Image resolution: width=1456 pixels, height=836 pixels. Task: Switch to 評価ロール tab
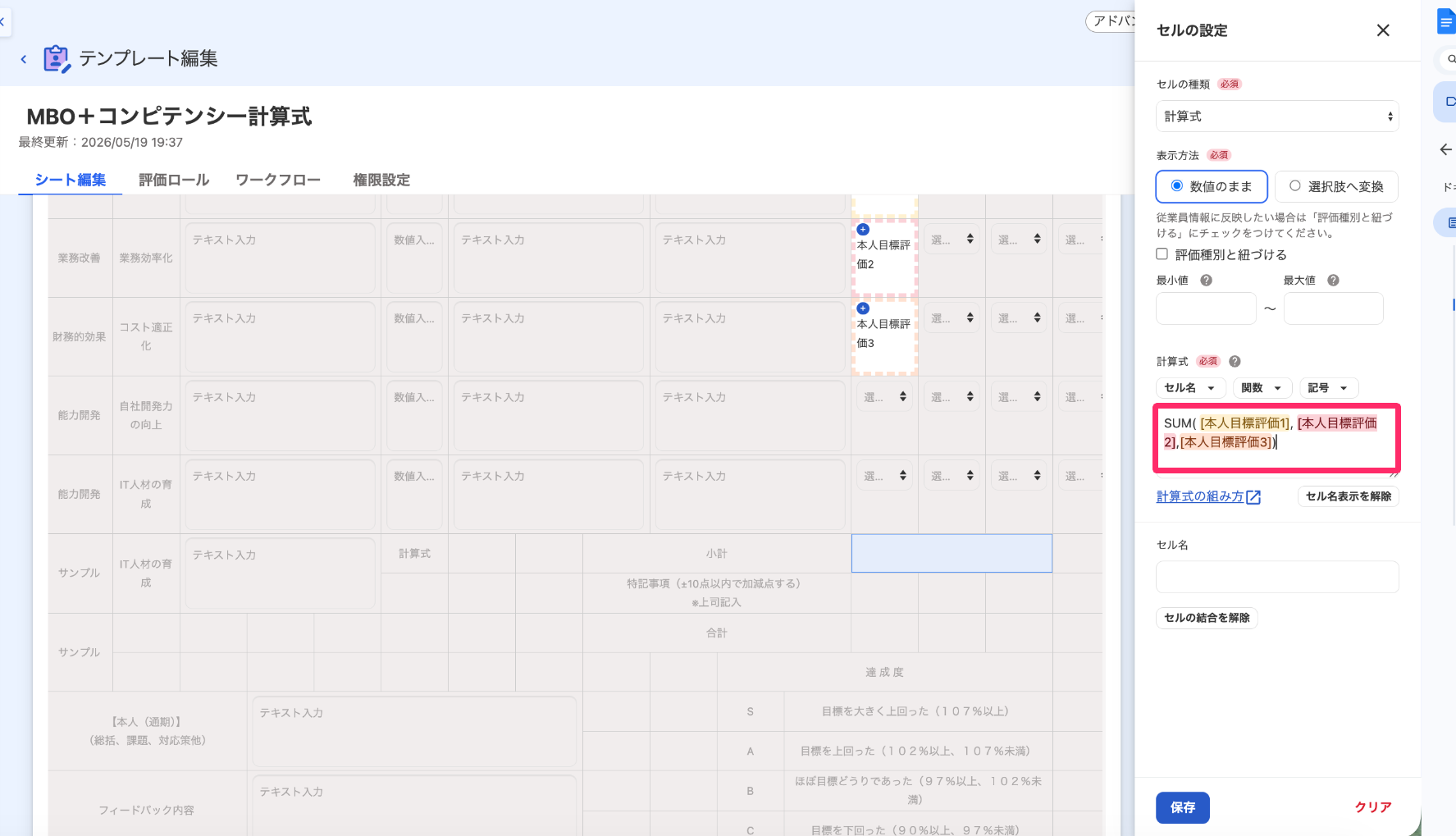(174, 180)
